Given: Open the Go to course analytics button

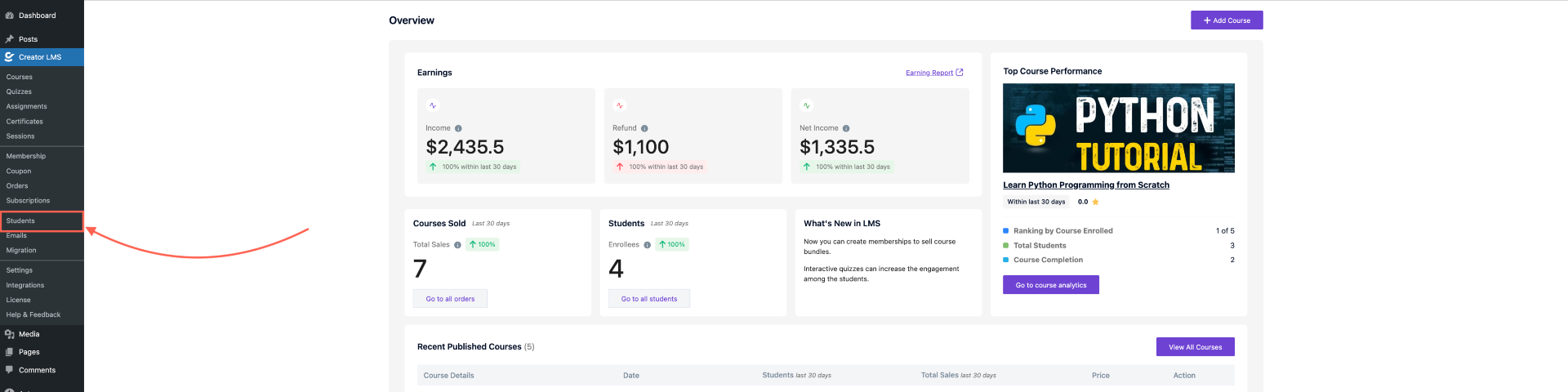Looking at the screenshot, I should [x=1050, y=285].
